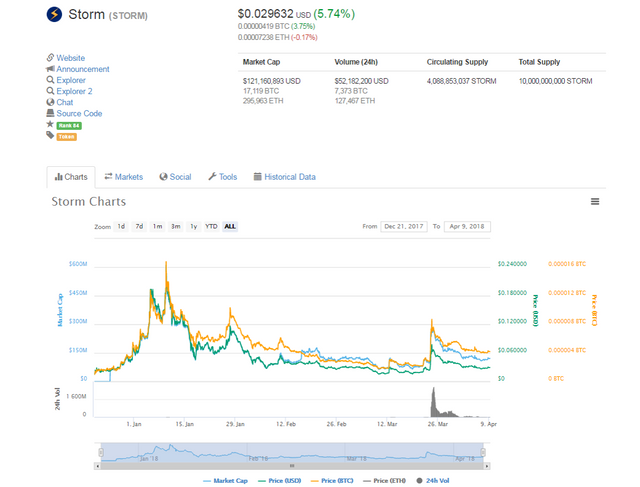
Task: Click the Total Supply column header
Action: pyautogui.click(x=539, y=62)
